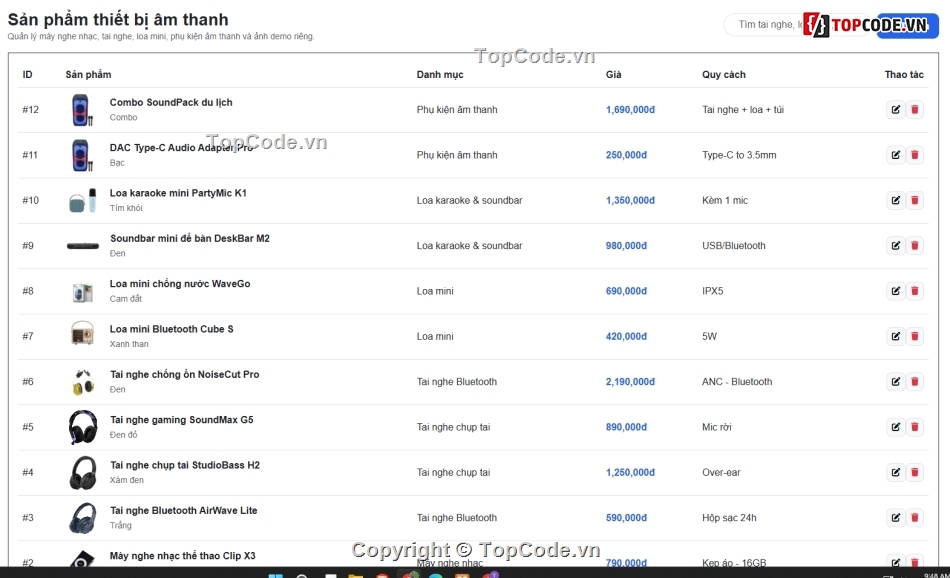Click the Giá column header
The image size is (950, 578).
(x=614, y=75)
